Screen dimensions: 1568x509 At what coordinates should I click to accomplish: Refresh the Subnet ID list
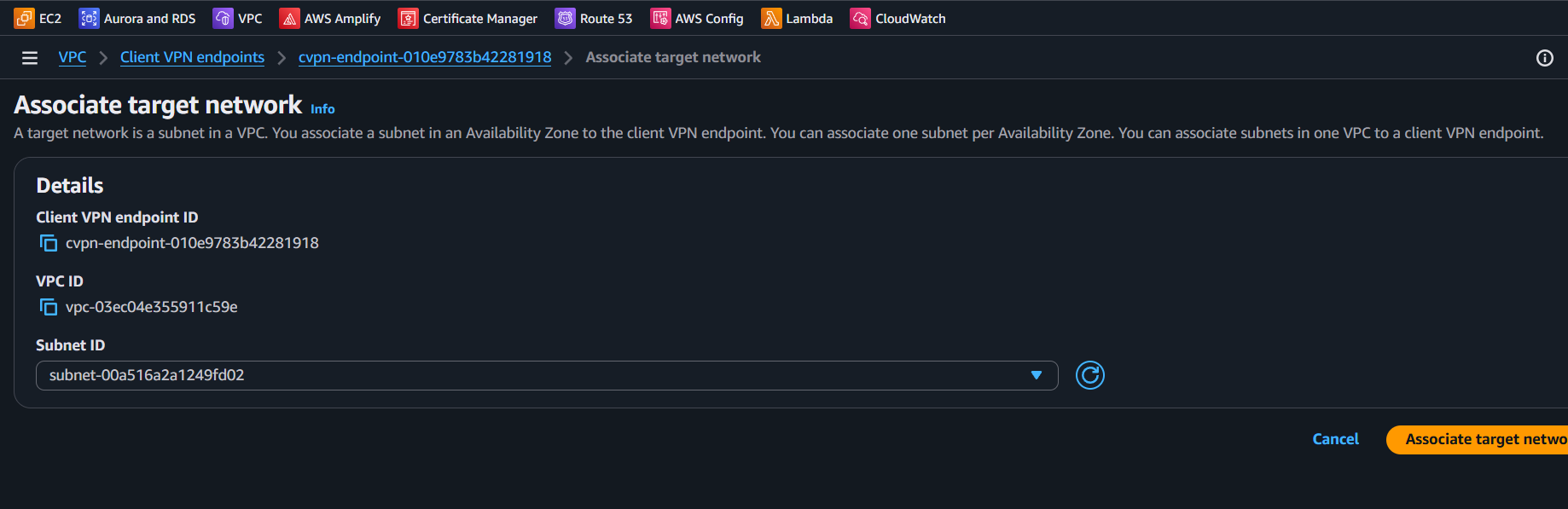[x=1089, y=375]
